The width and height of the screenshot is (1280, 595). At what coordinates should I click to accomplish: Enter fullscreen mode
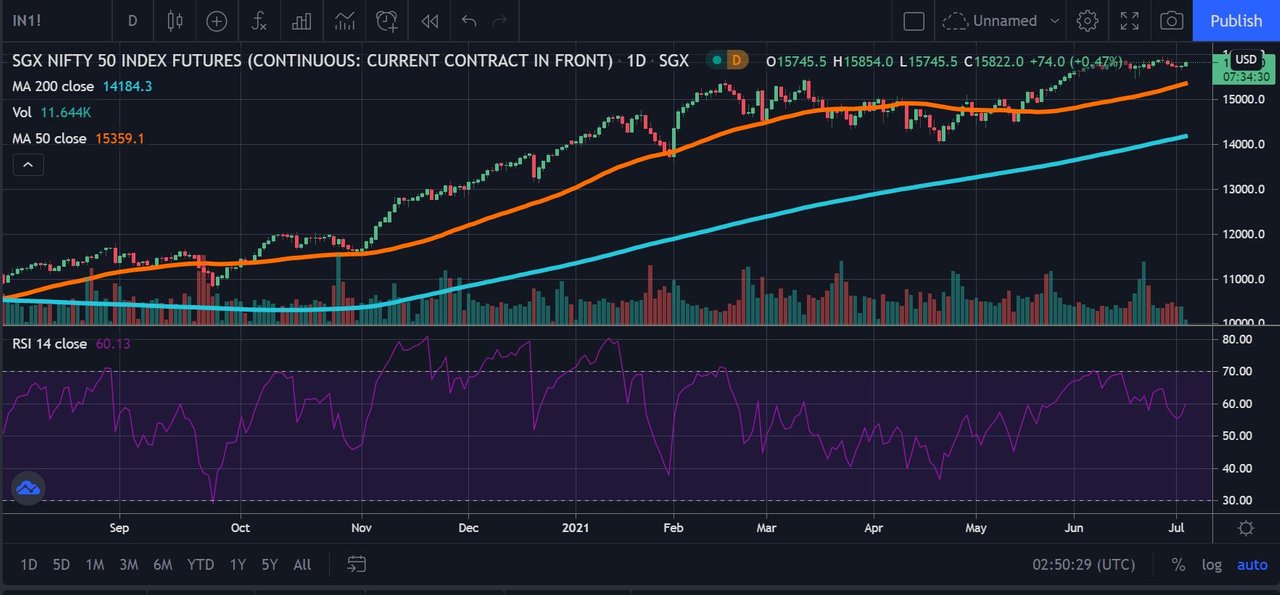pos(1130,20)
